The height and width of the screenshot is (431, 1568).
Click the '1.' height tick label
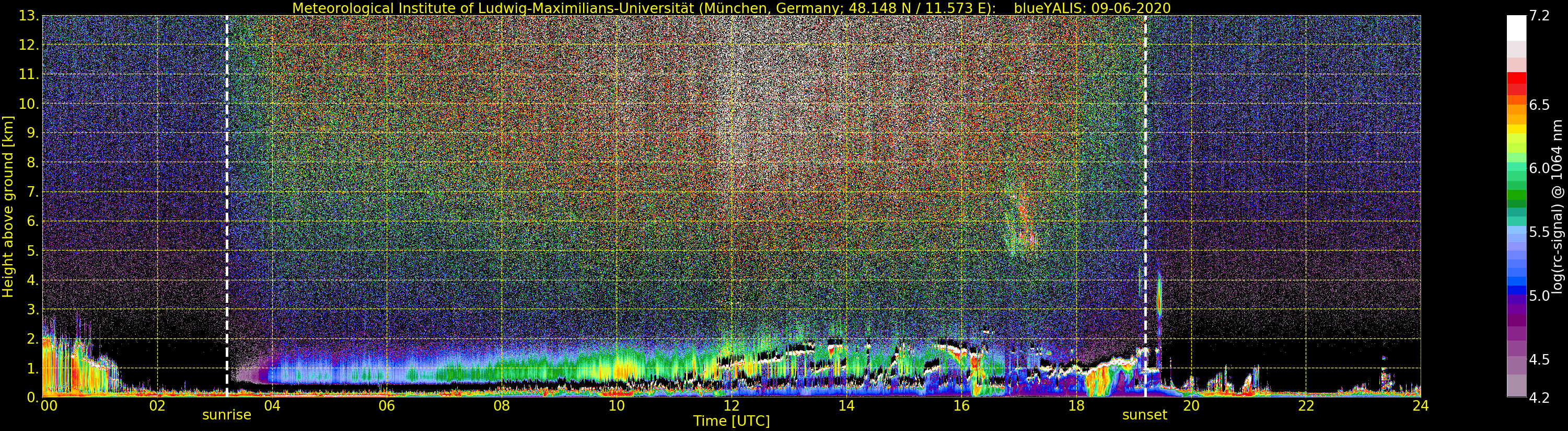click(x=33, y=368)
